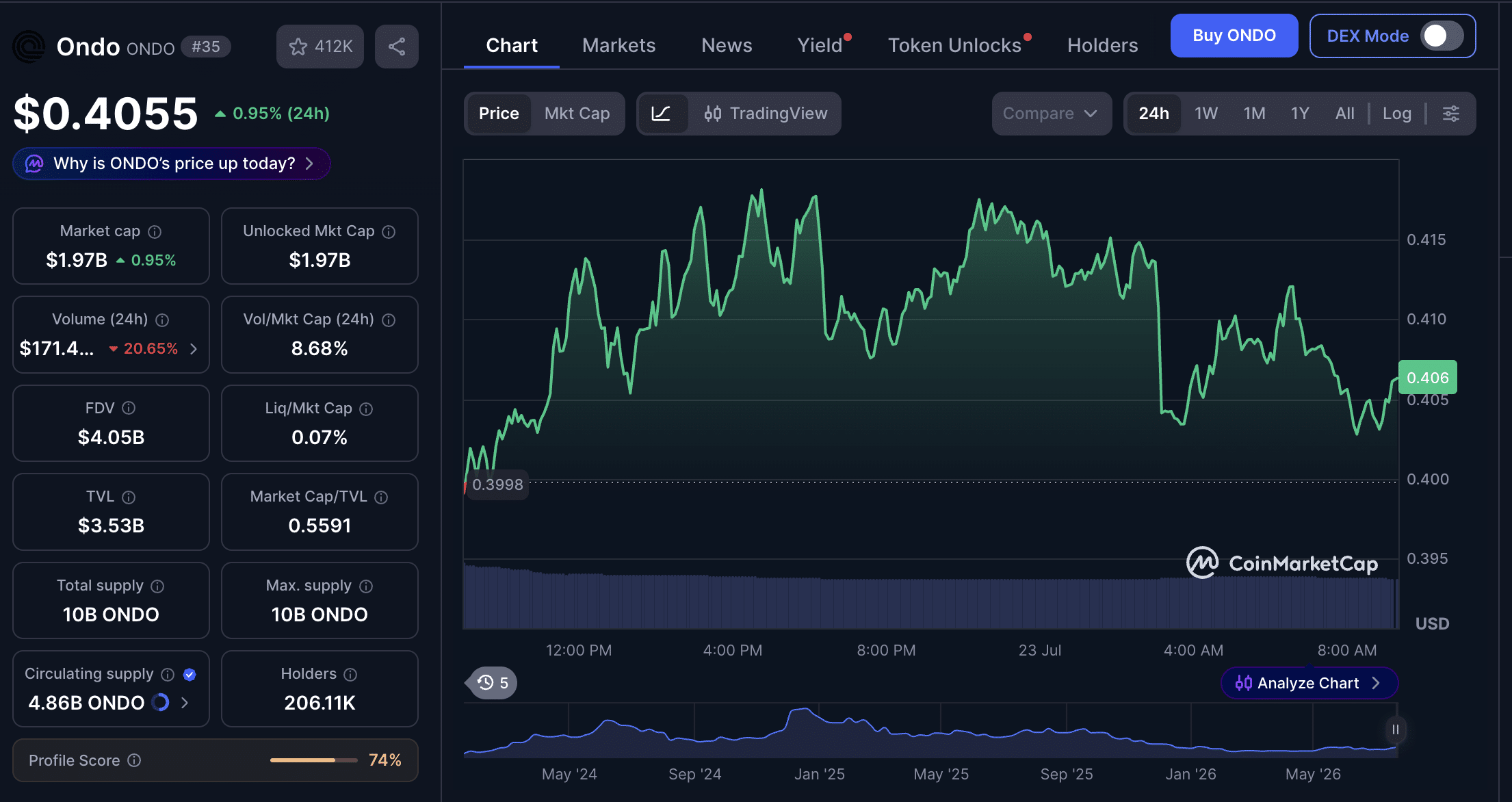Open the Compare dropdown
1512x802 pixels.
[1051, 114]
